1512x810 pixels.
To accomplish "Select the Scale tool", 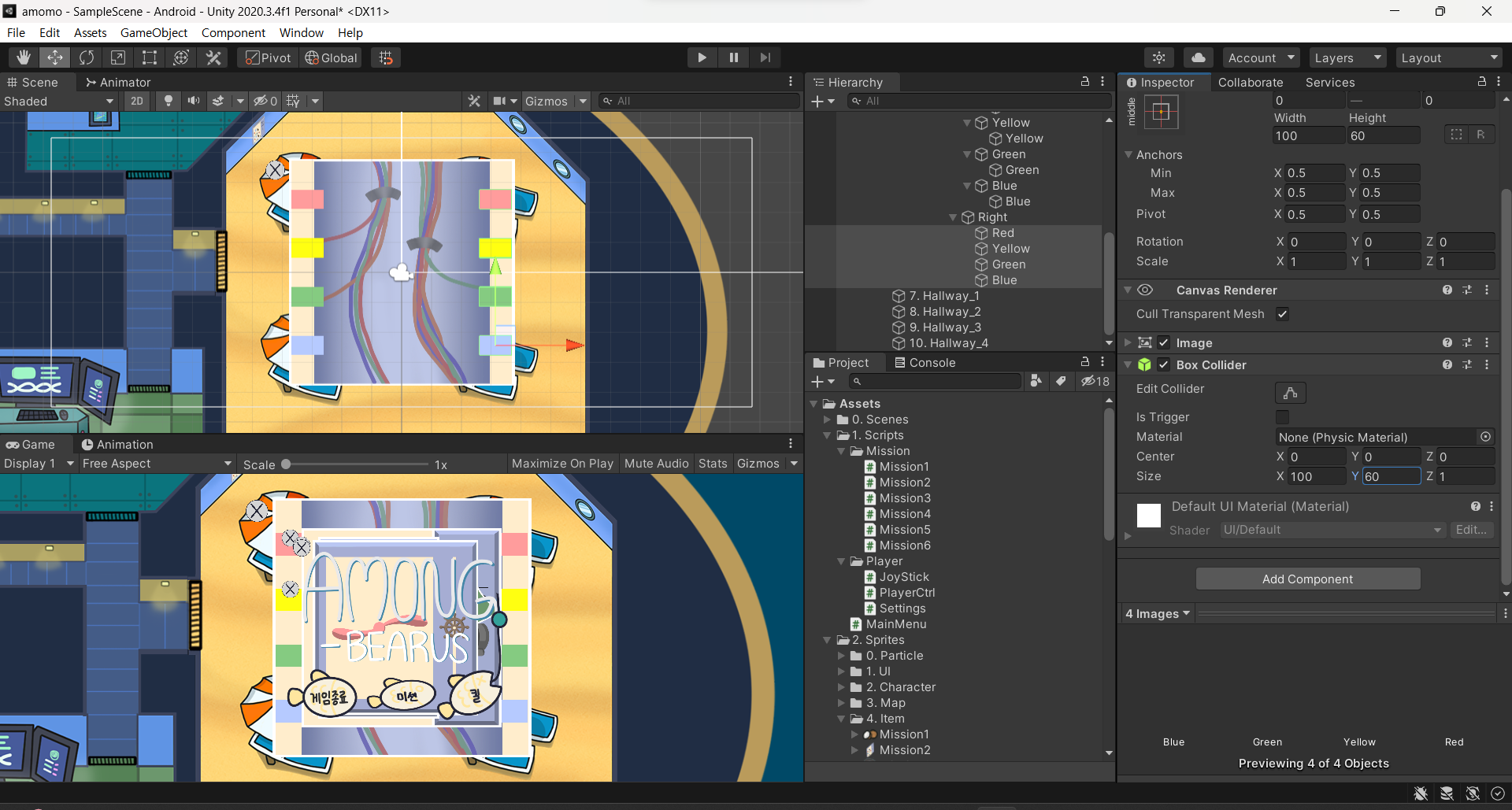I will tap(118, 57).
